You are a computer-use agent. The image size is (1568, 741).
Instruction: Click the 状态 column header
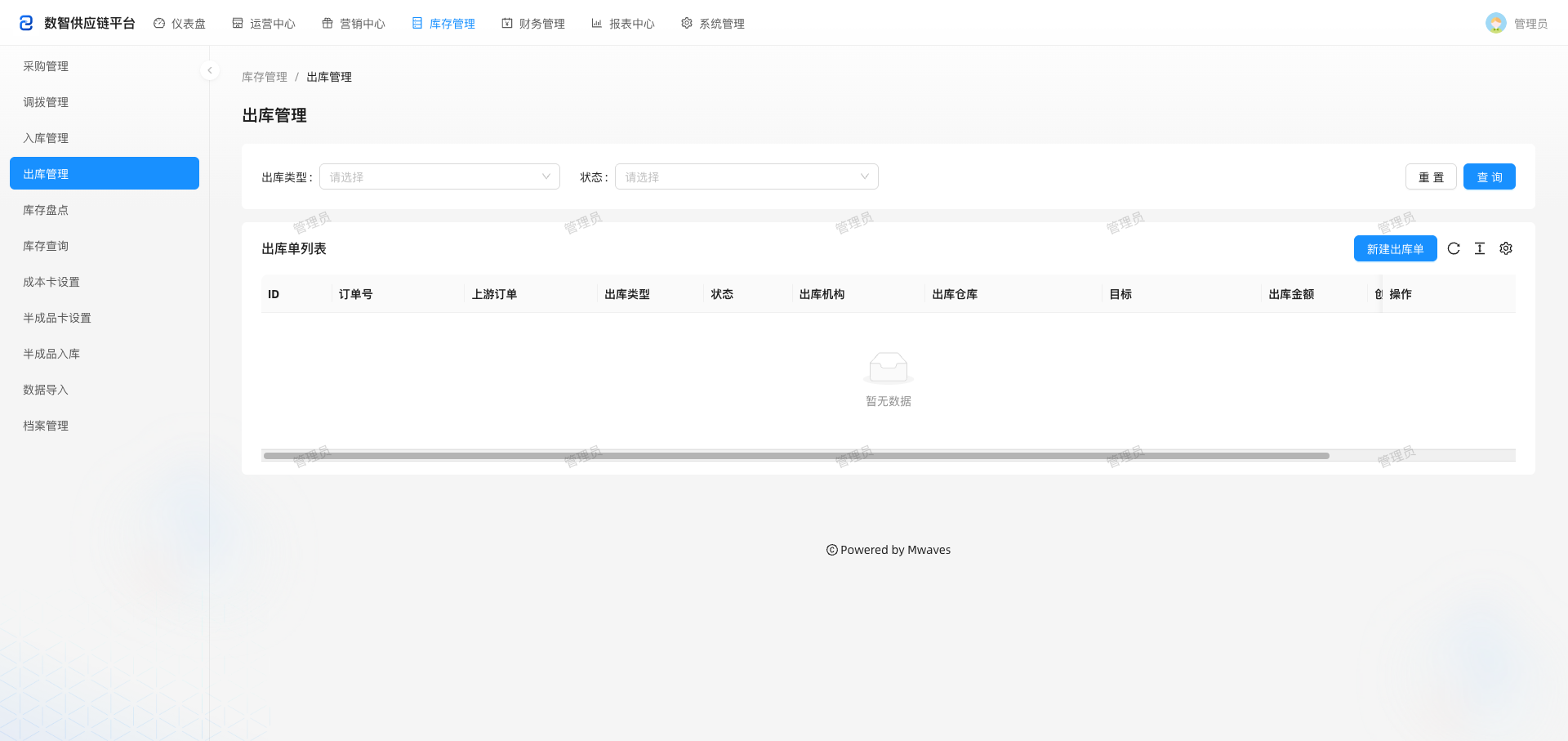click(748, 294)
